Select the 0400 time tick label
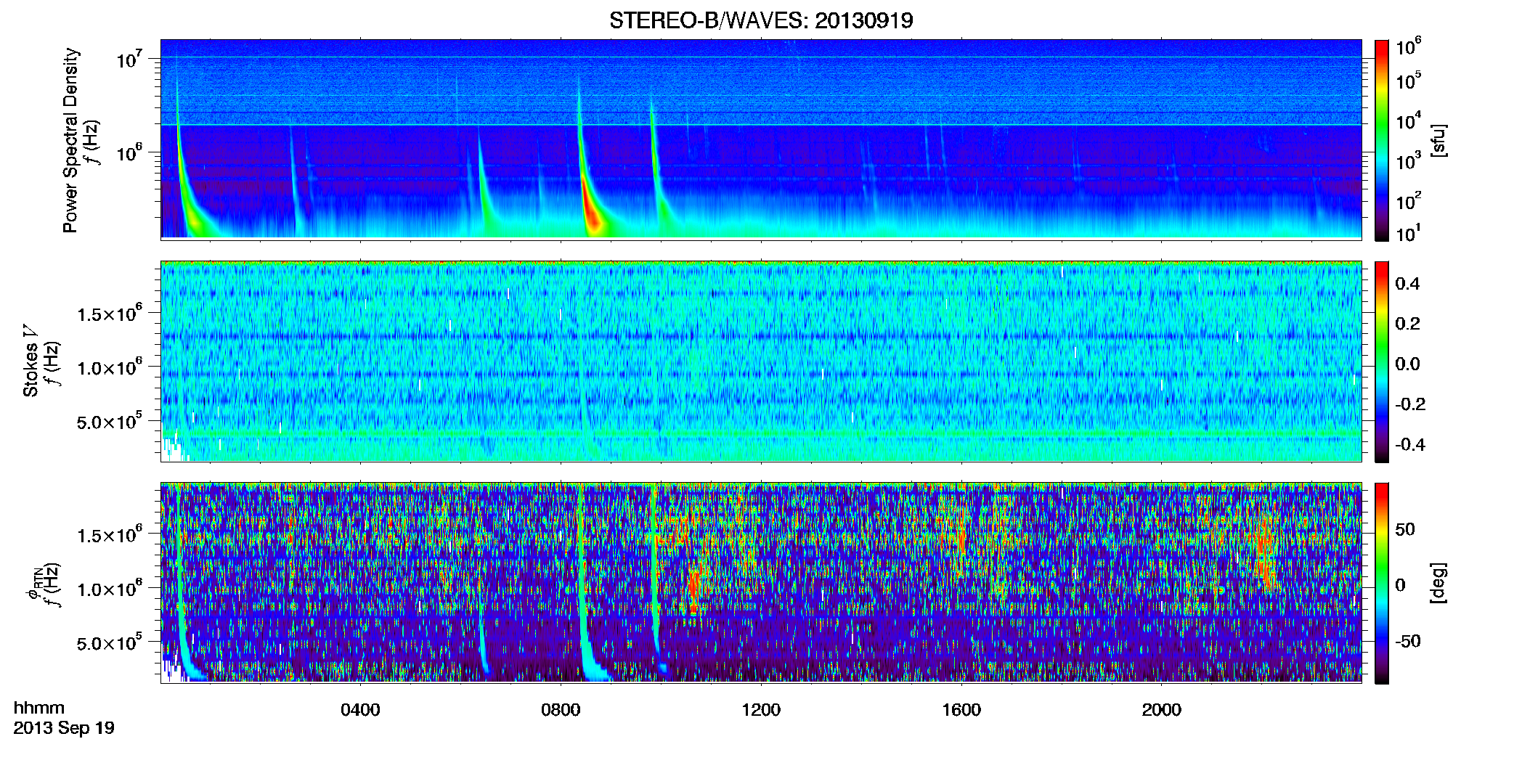 (360, 710)
